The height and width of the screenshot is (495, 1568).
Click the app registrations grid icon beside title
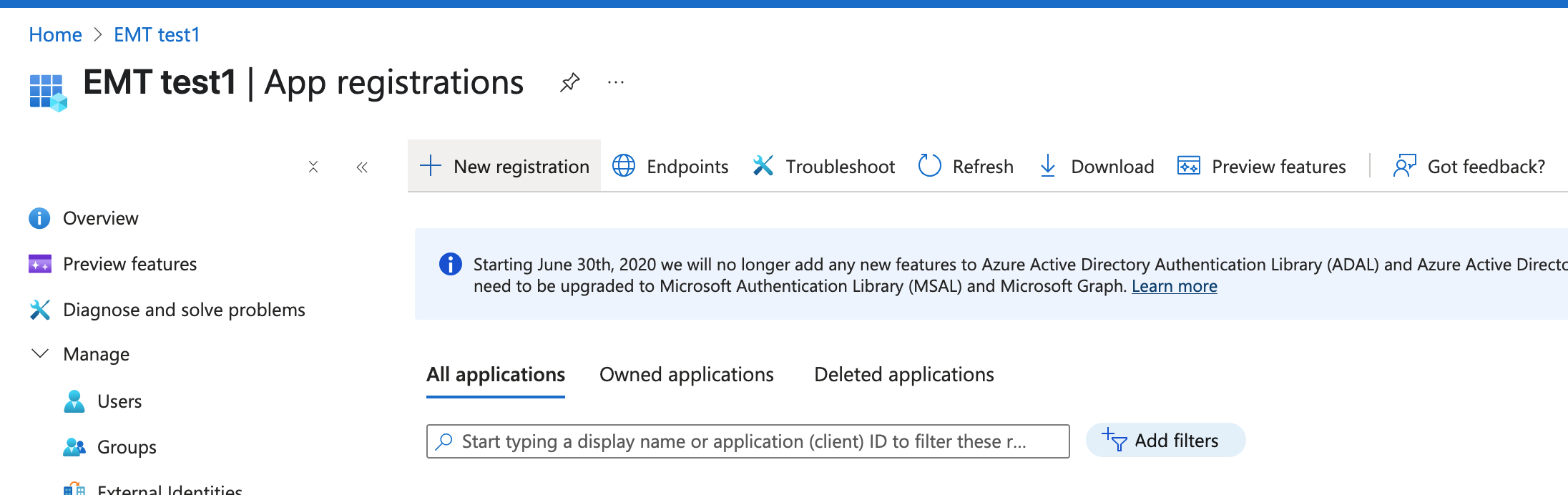coord(48,93)
